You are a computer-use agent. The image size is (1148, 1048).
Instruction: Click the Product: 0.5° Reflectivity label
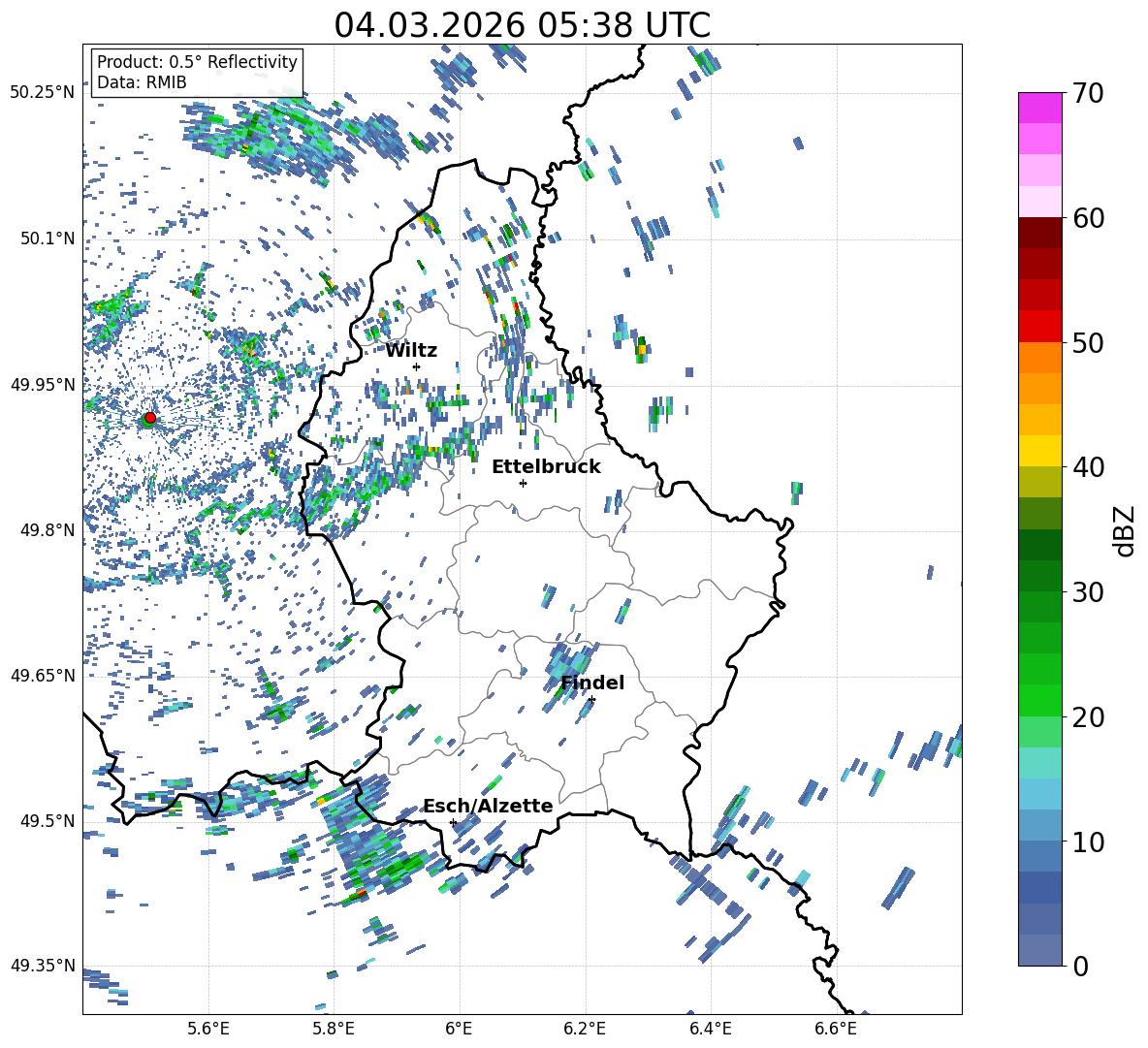click(197, 61)
